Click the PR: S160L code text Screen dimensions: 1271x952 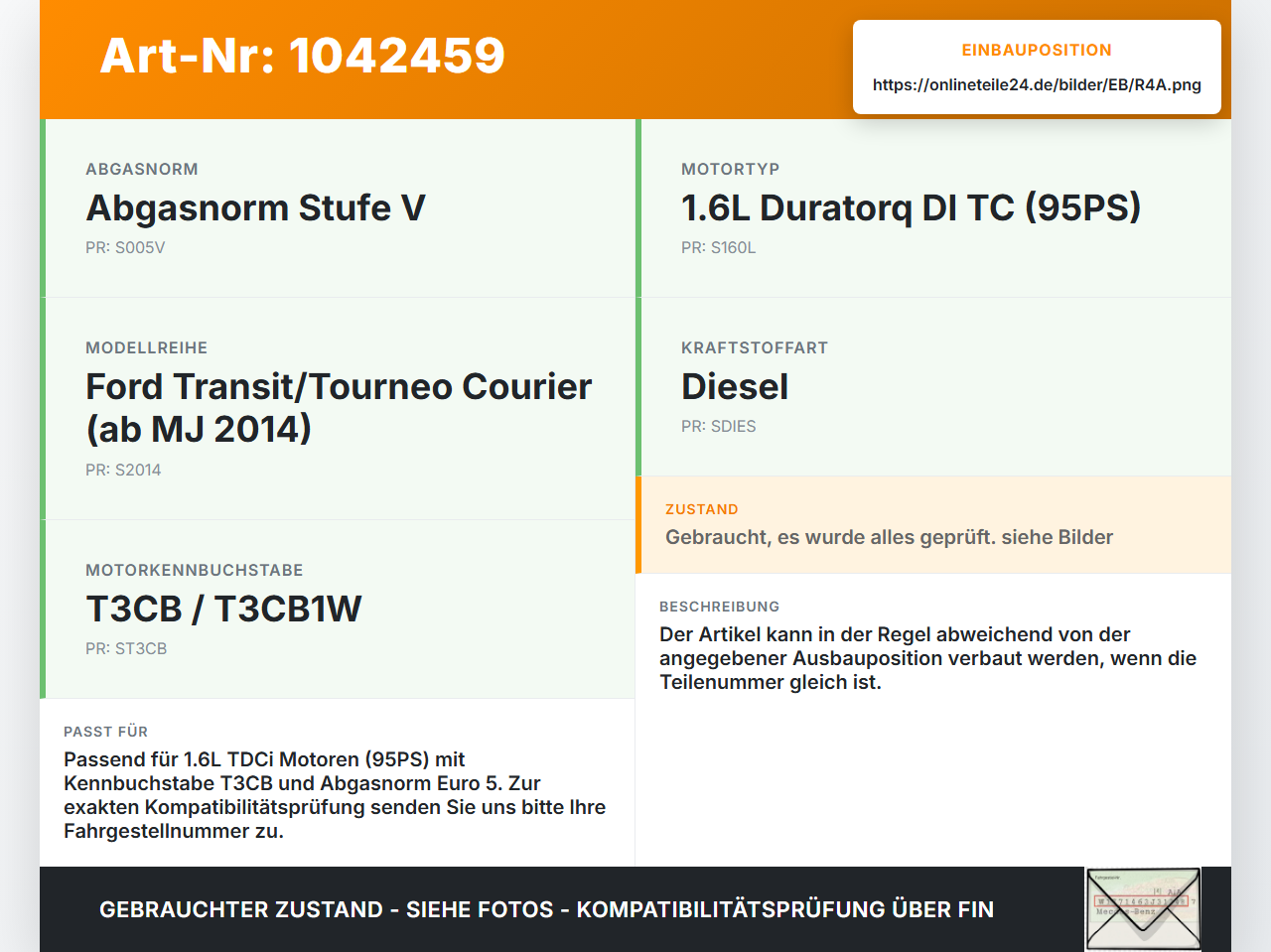click(719, 247)
